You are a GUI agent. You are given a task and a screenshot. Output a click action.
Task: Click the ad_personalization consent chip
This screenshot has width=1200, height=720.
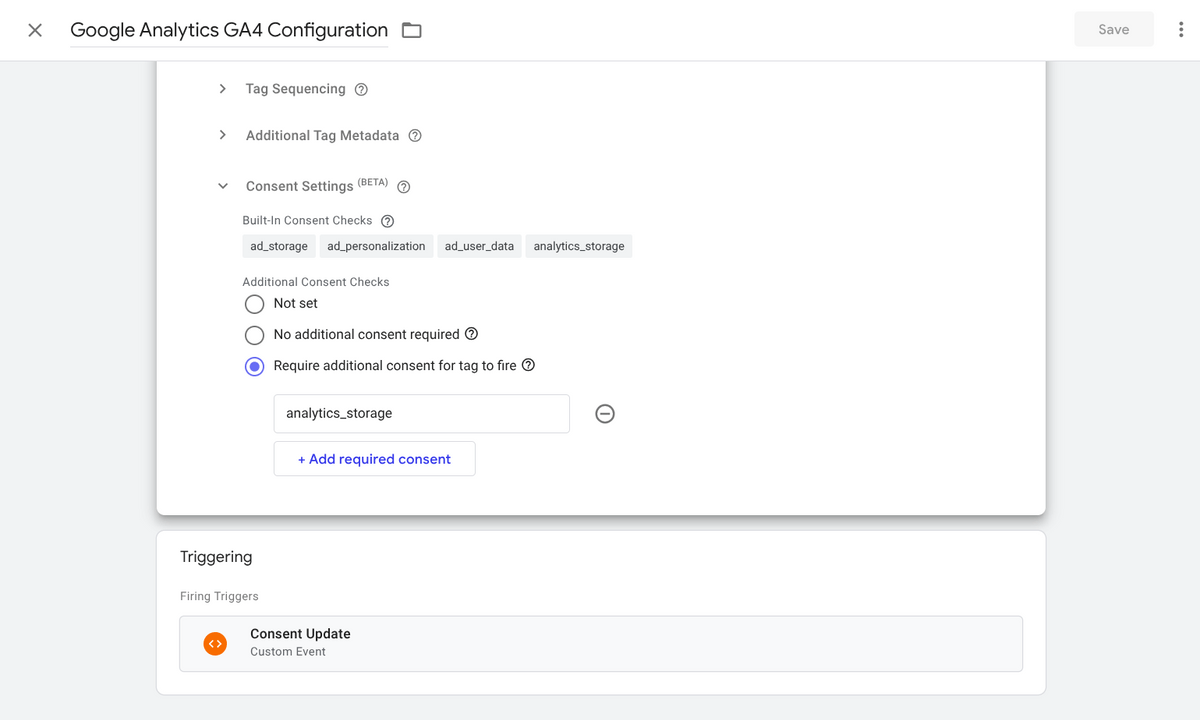pos(376,245)
